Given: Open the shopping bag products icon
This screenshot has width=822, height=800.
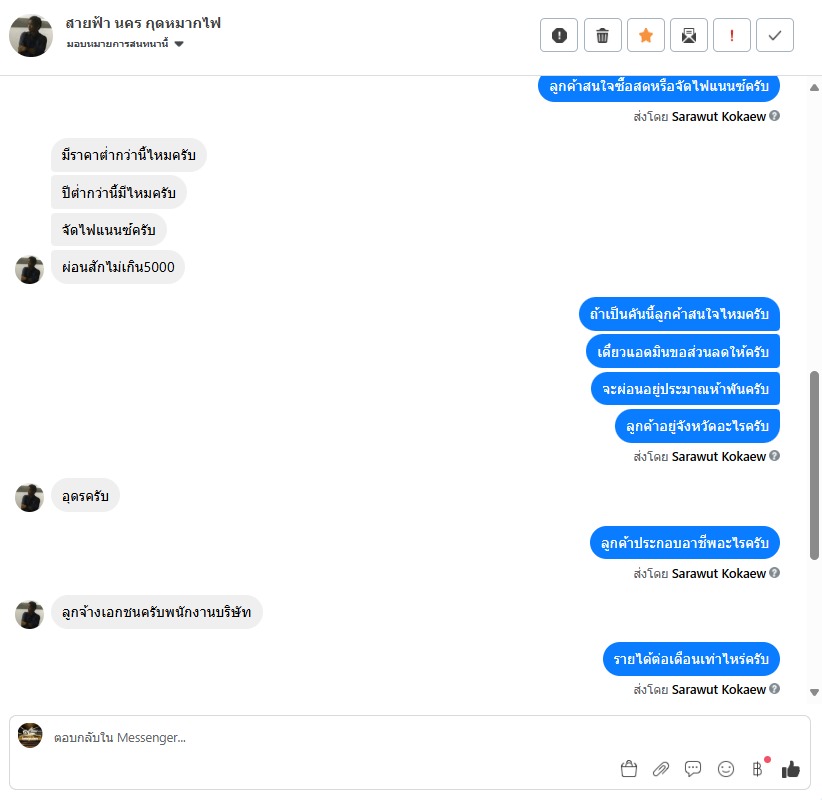Looking at the screenshot, I should (629, 769).
